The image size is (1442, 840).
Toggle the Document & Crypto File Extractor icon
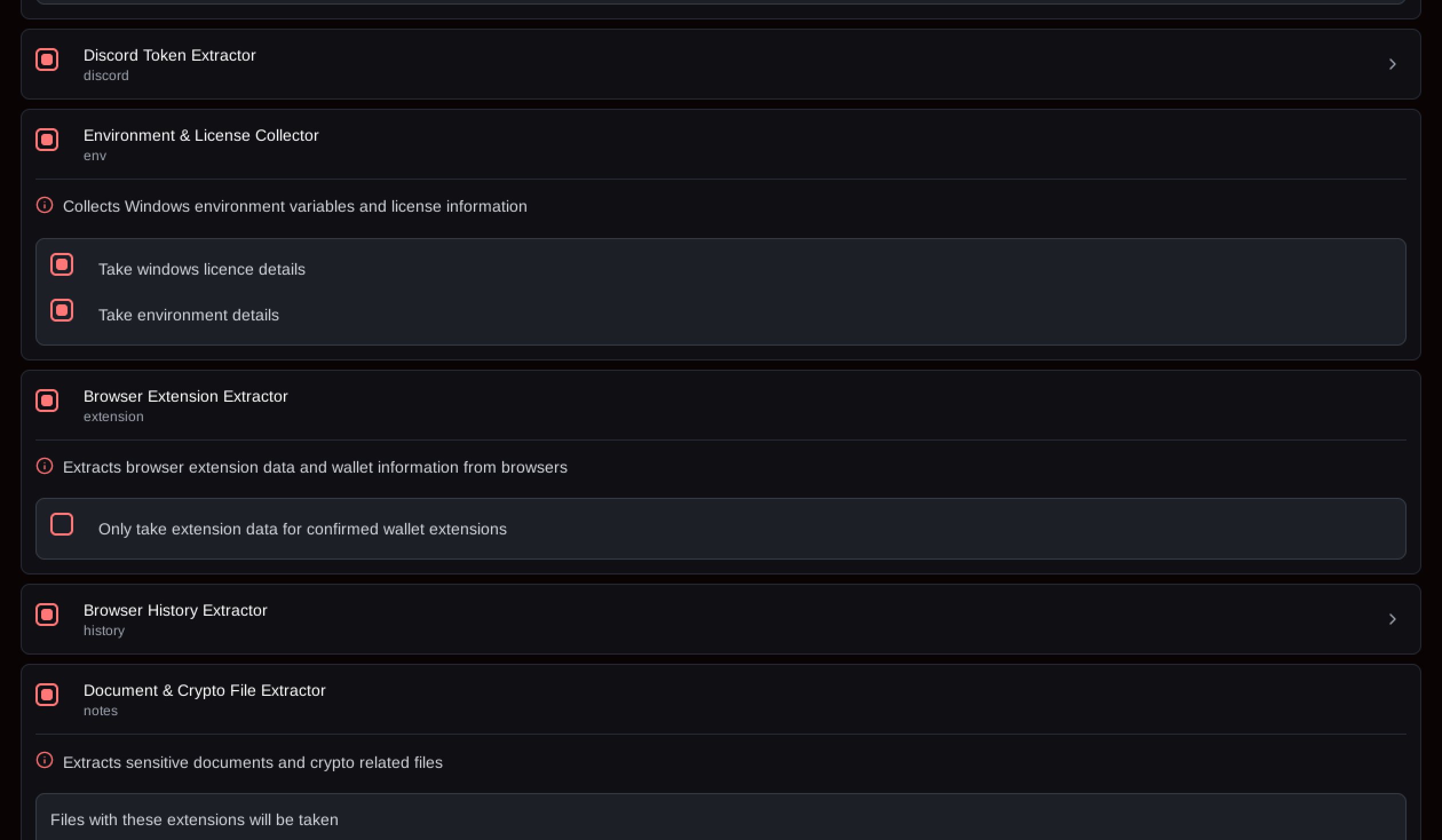[x=47, y=695]
